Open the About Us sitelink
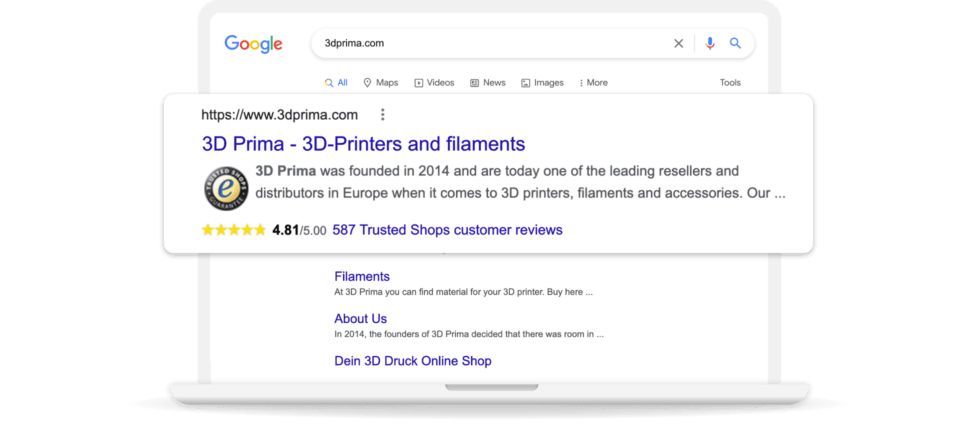Screen dimensions: 976x425 click(x=360, y=319)
